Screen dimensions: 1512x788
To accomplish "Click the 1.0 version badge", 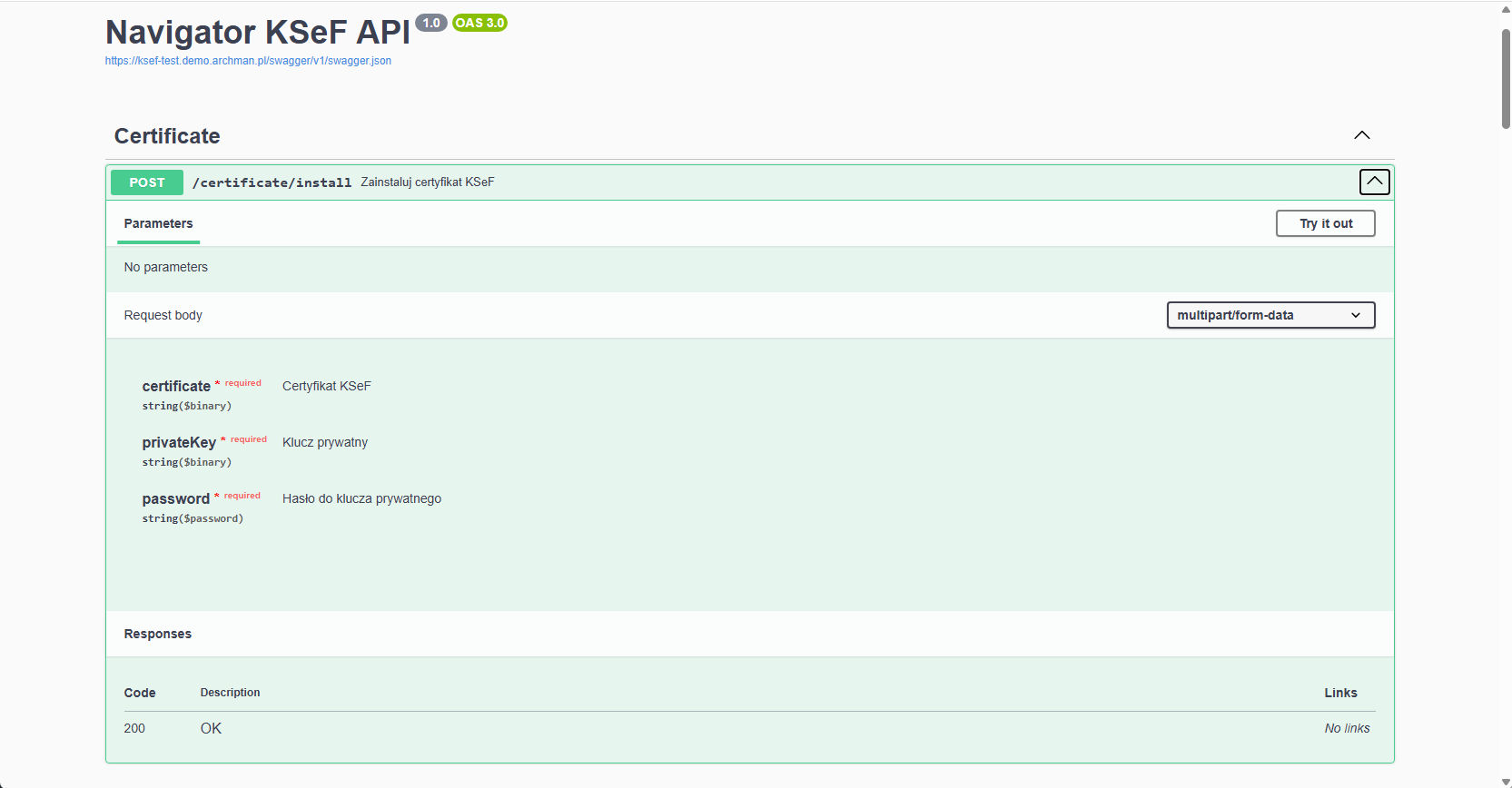I will point(431,23).
